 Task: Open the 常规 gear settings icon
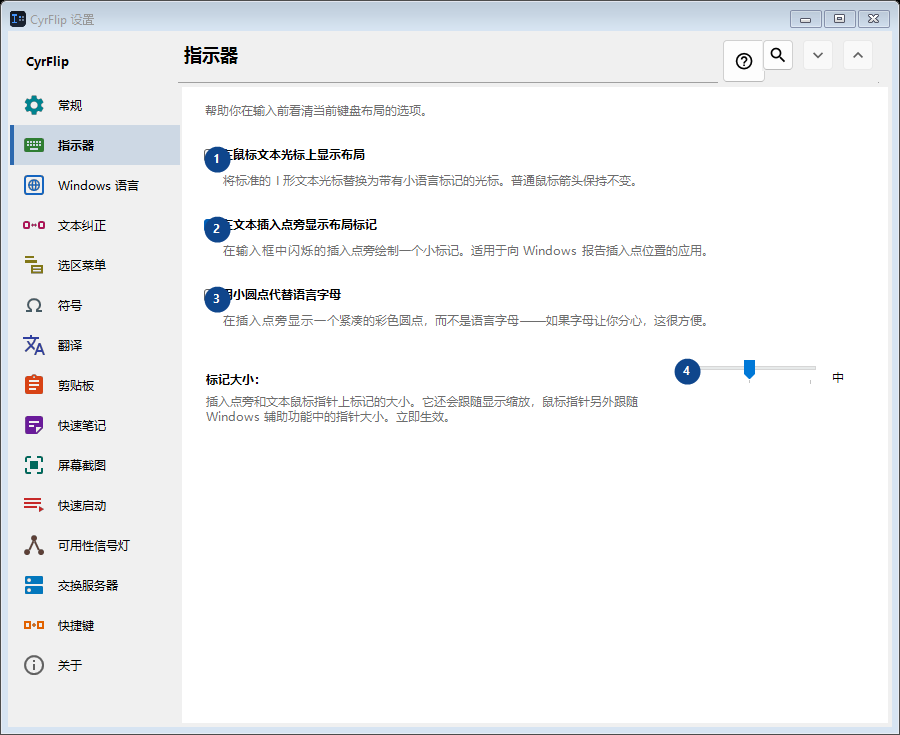(34, 105)
